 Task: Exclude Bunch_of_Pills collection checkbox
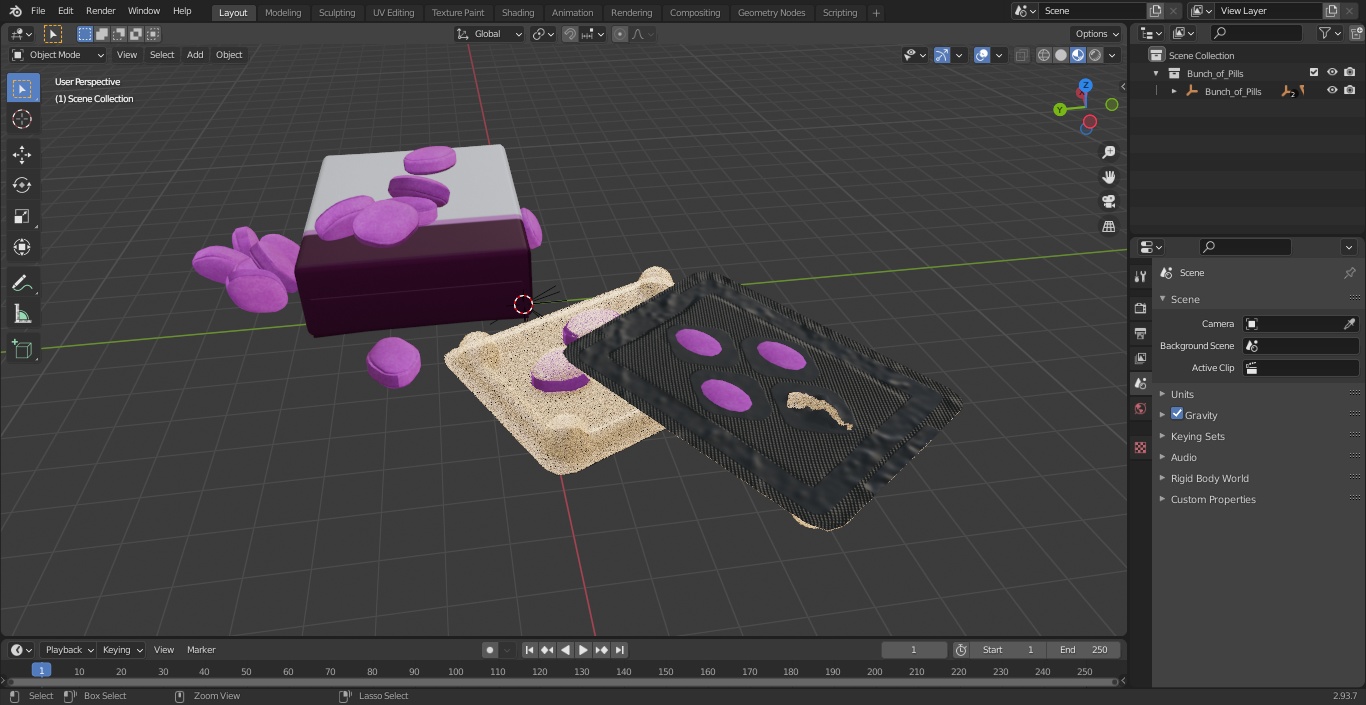(x=1314, y=72)
